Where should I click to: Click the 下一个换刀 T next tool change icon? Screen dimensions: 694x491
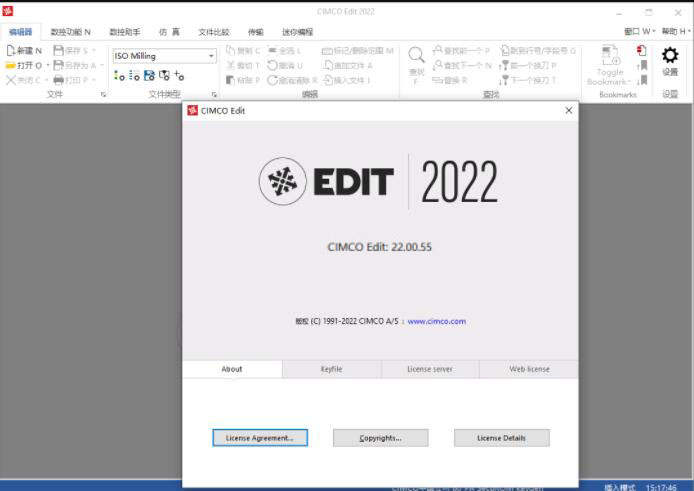pos(504,80)
